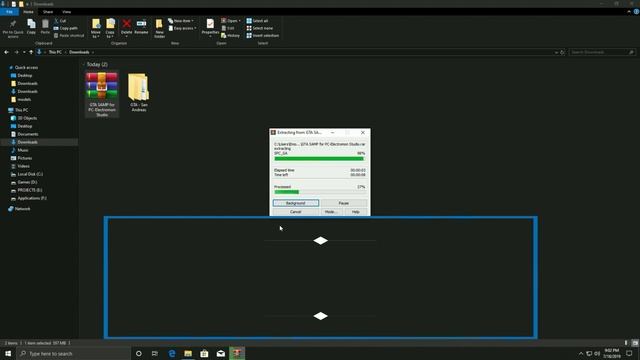Click Paste shortcut in the ribbon

point(69,36)
